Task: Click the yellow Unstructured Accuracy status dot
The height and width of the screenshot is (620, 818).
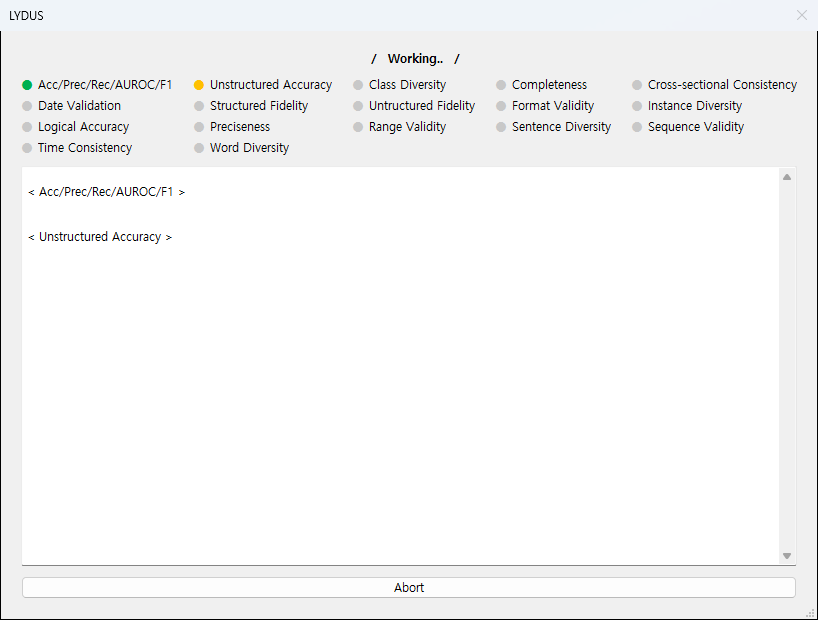Action: pyautogui.click(x=199, y=85)
